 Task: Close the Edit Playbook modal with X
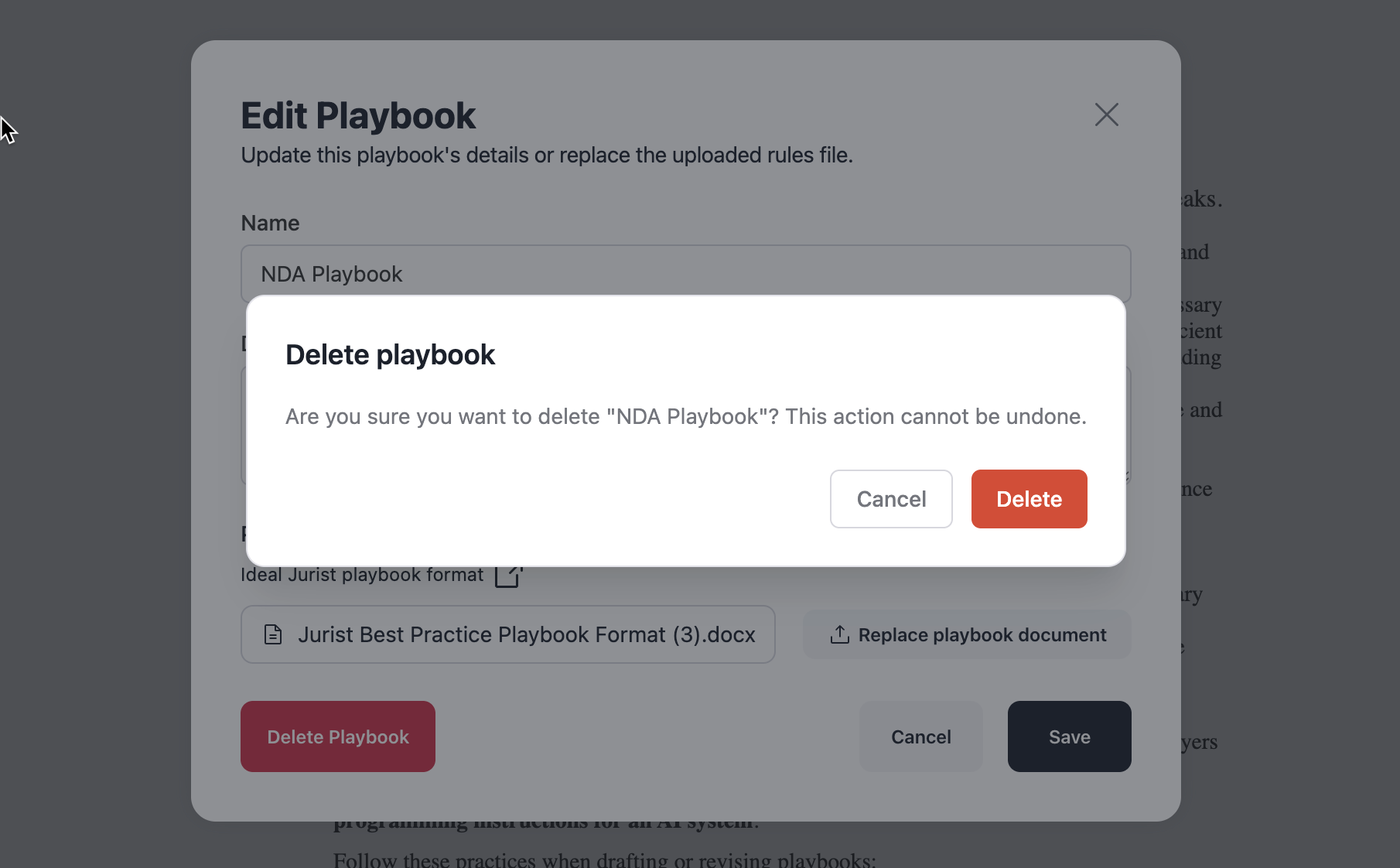(x=1106, y=115)
